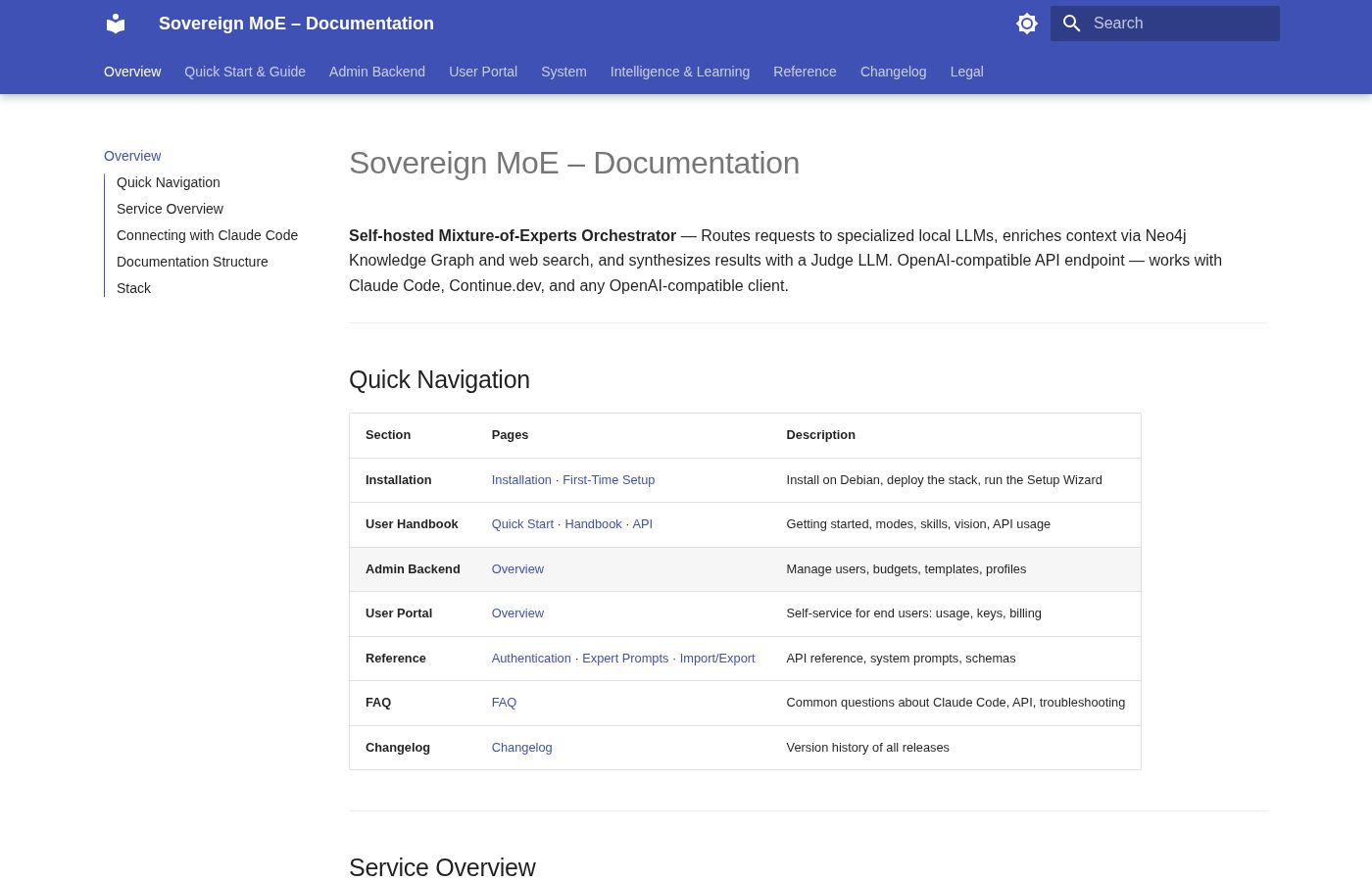
Task: Toggle the light/dark color theme
Action: tap(1026, 24)
